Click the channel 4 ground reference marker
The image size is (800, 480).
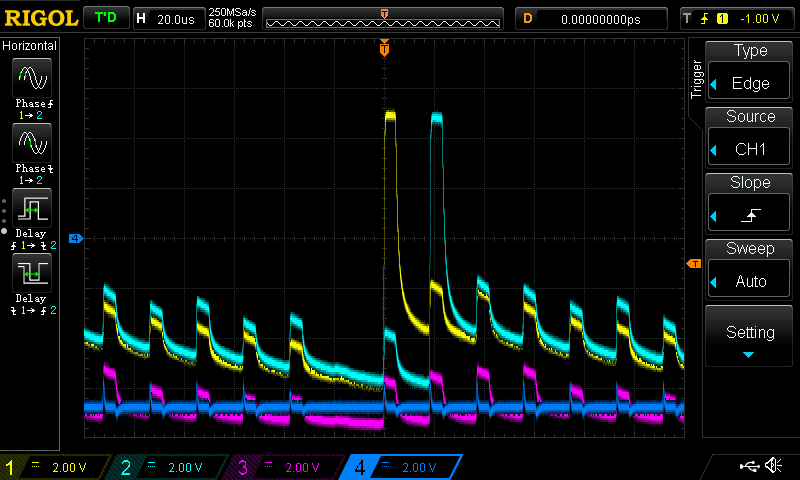(76, 238)
